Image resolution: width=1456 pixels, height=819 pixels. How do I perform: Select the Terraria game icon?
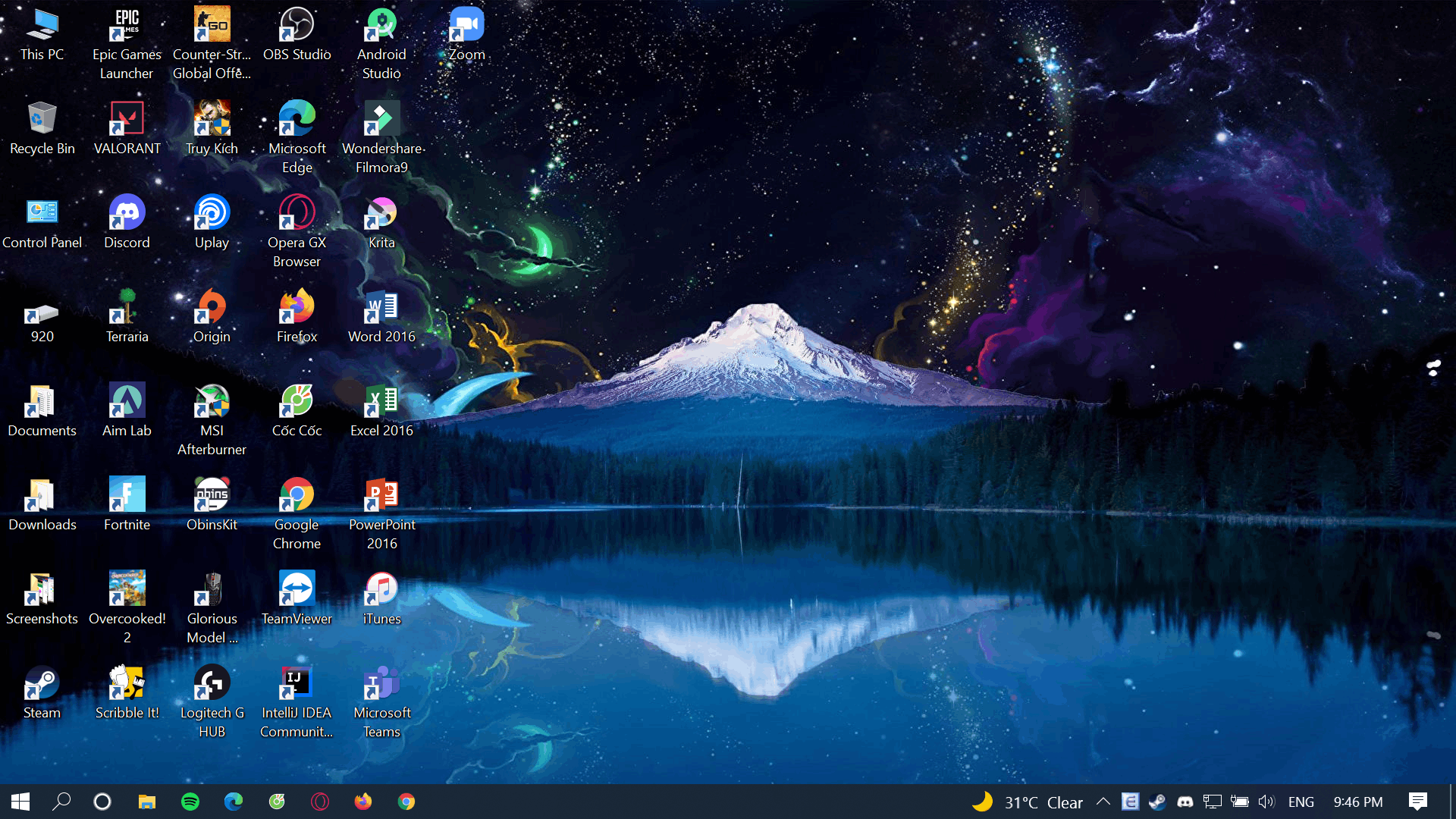(127, 317)
